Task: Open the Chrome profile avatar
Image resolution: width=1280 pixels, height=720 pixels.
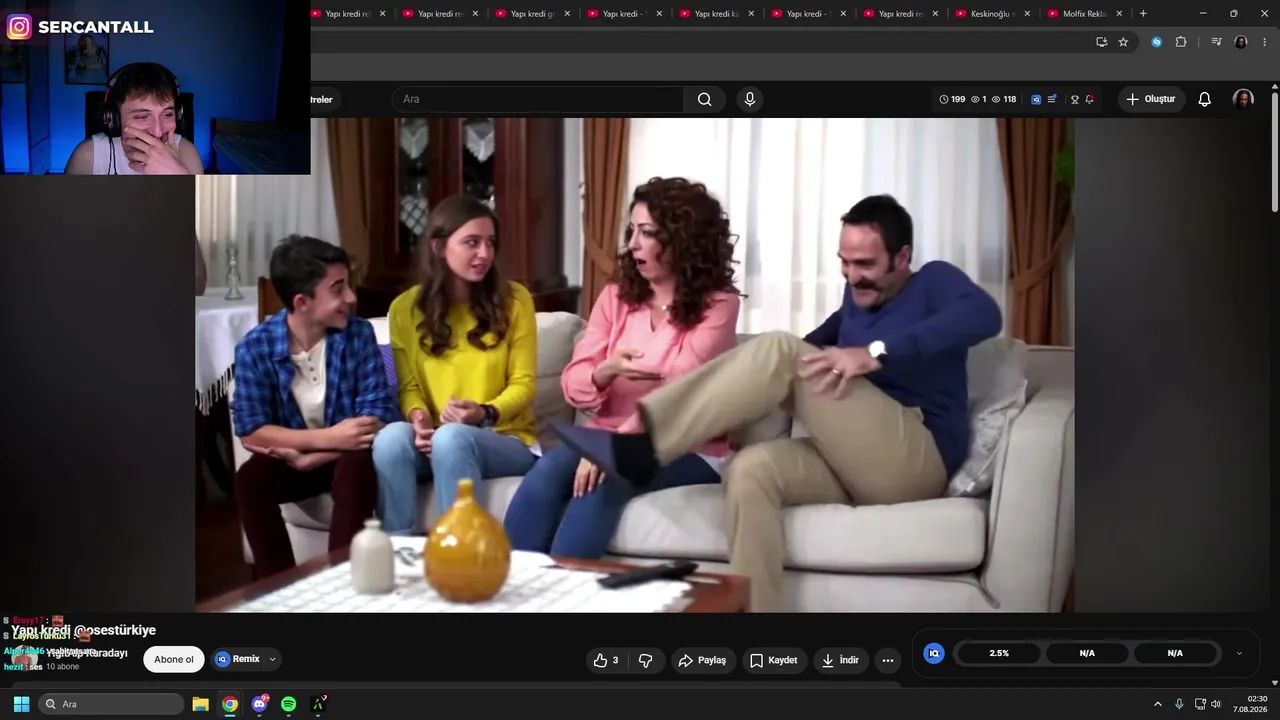Action: pyautogui.click(x=1241, y=42)
